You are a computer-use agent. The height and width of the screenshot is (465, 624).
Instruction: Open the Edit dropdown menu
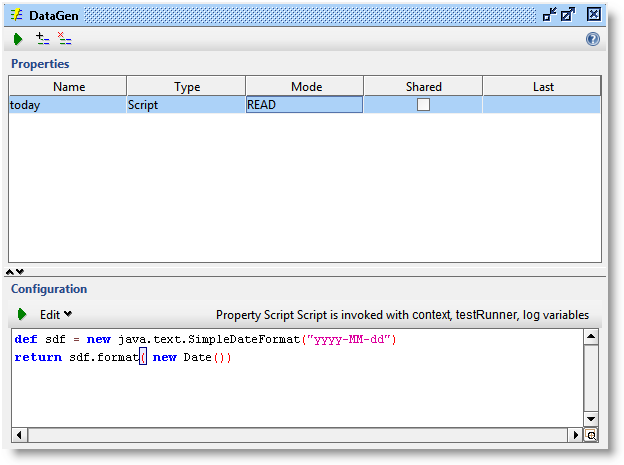(56, 315)
